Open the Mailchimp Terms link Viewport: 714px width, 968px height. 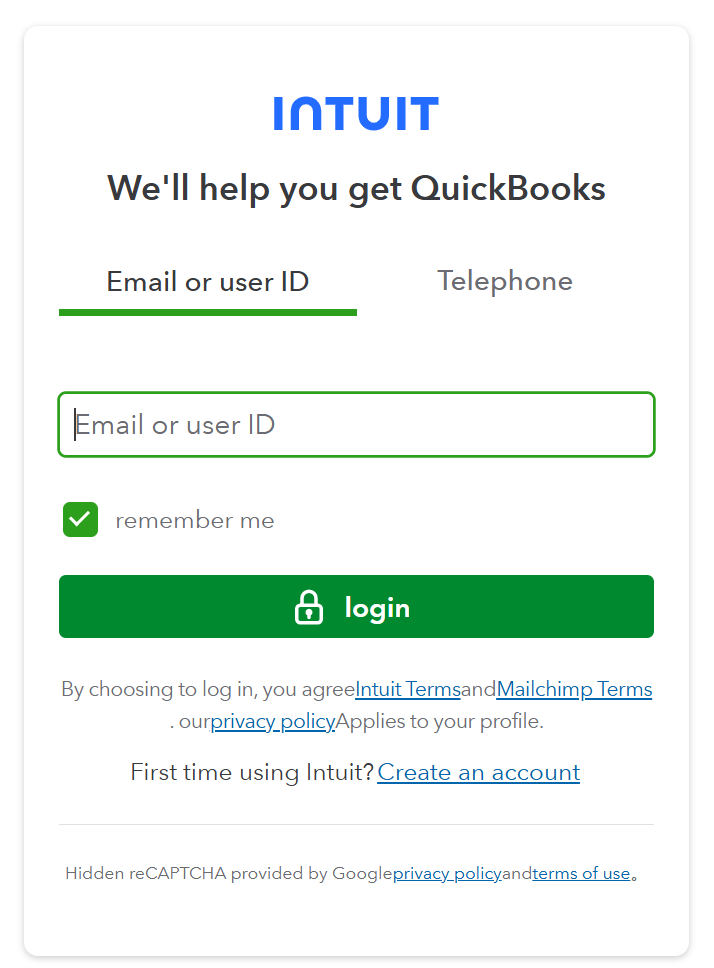coord(574,689)
